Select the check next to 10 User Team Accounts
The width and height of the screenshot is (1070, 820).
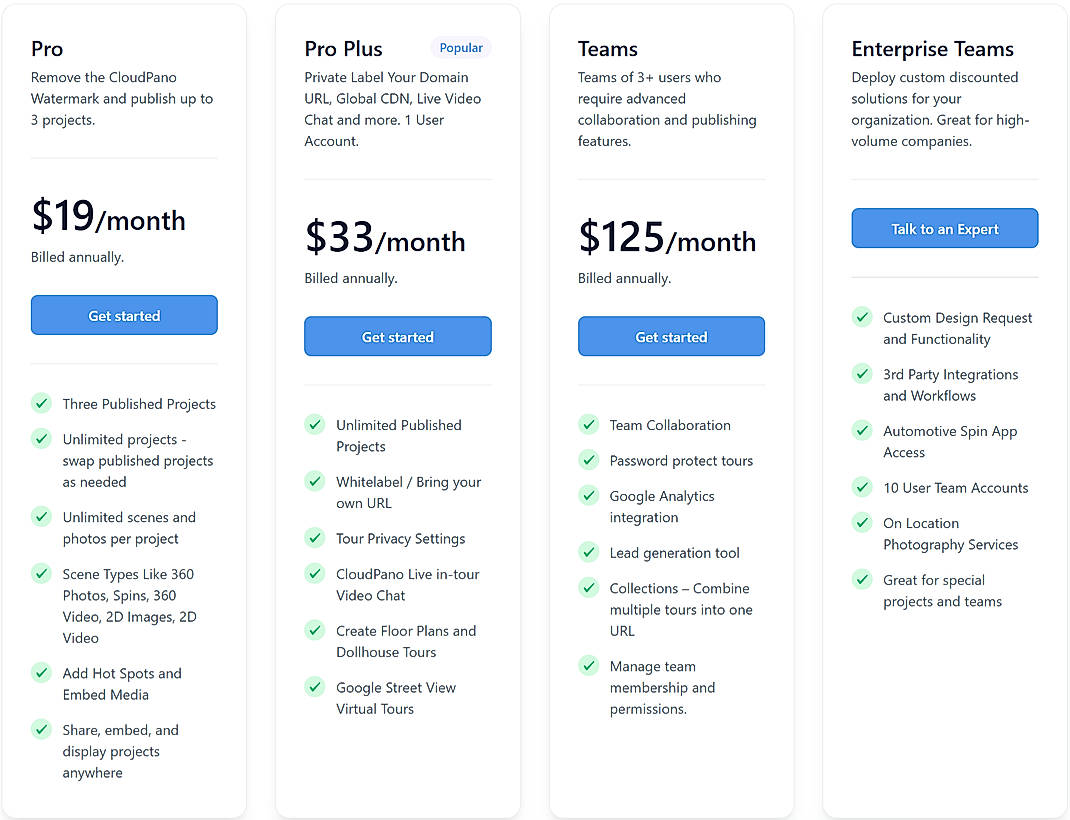pos(862,487)
